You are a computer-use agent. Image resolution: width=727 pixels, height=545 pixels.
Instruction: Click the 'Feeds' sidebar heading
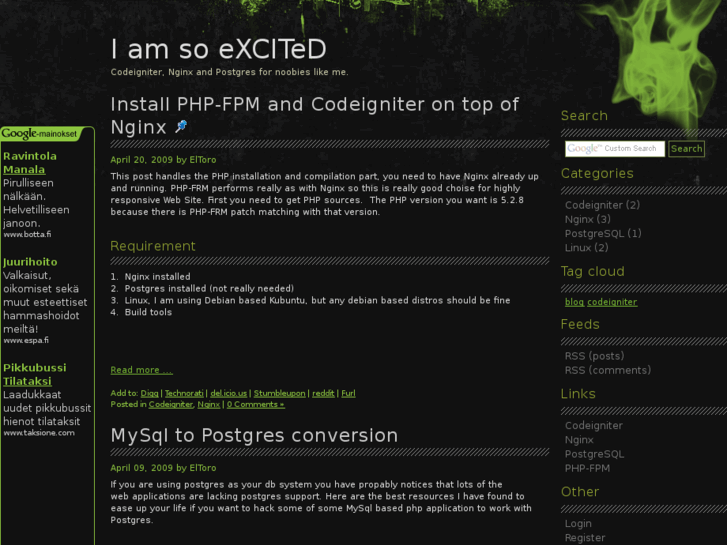[580, 324]
